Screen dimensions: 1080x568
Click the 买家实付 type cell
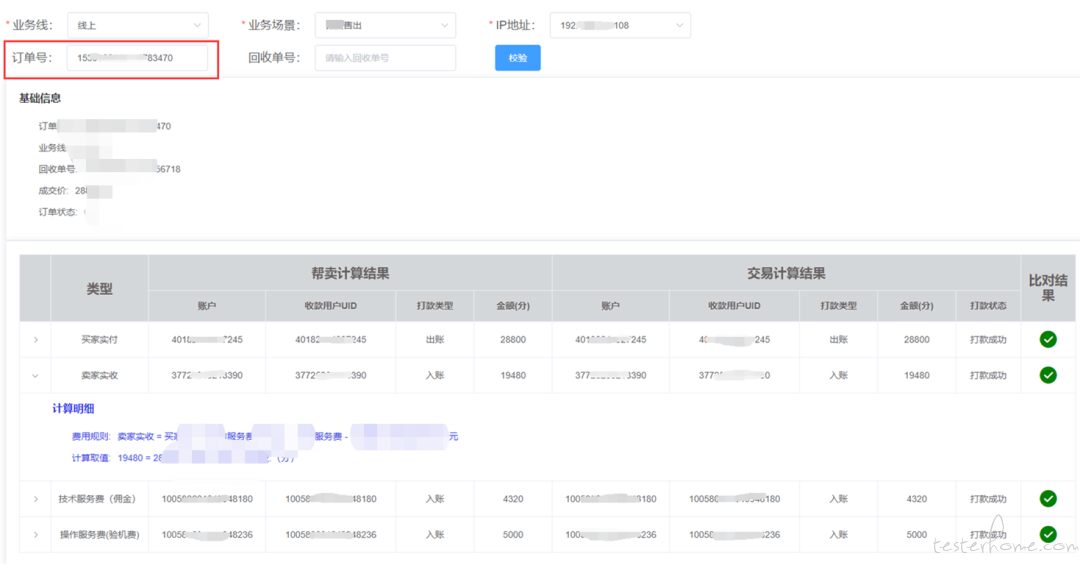(99, 339)
